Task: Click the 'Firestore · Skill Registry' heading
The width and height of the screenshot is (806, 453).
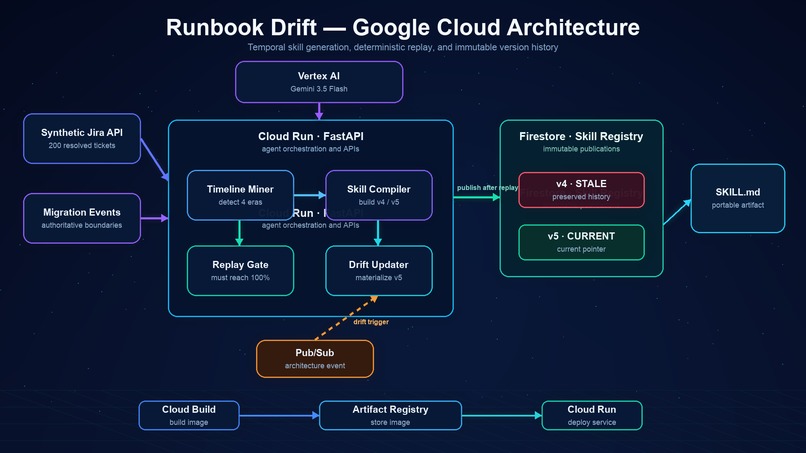Action: [581, 136]
